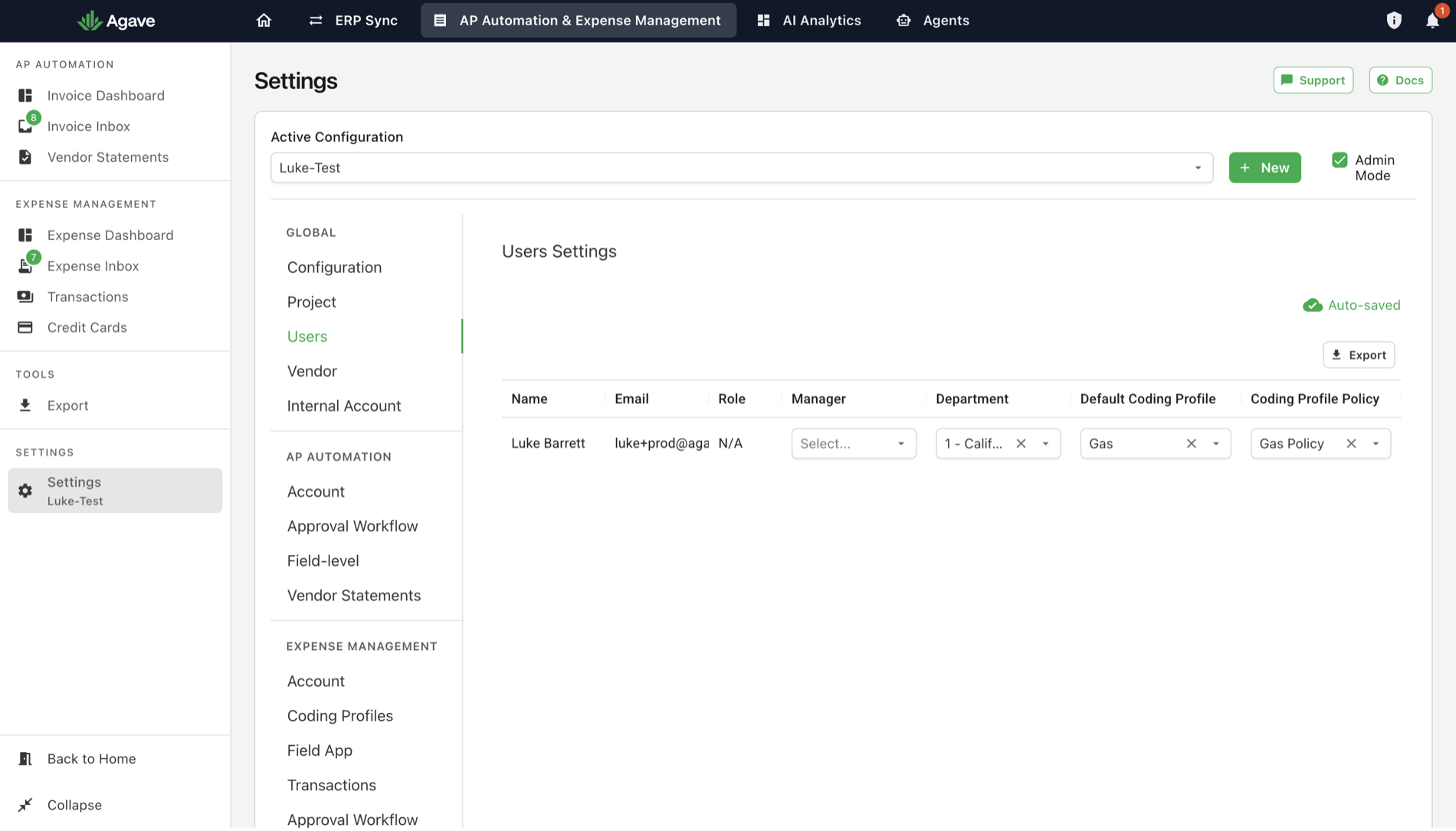Open the notifications bell
The height and width of the screenshot is (831, 1456).
[1432, 21]
